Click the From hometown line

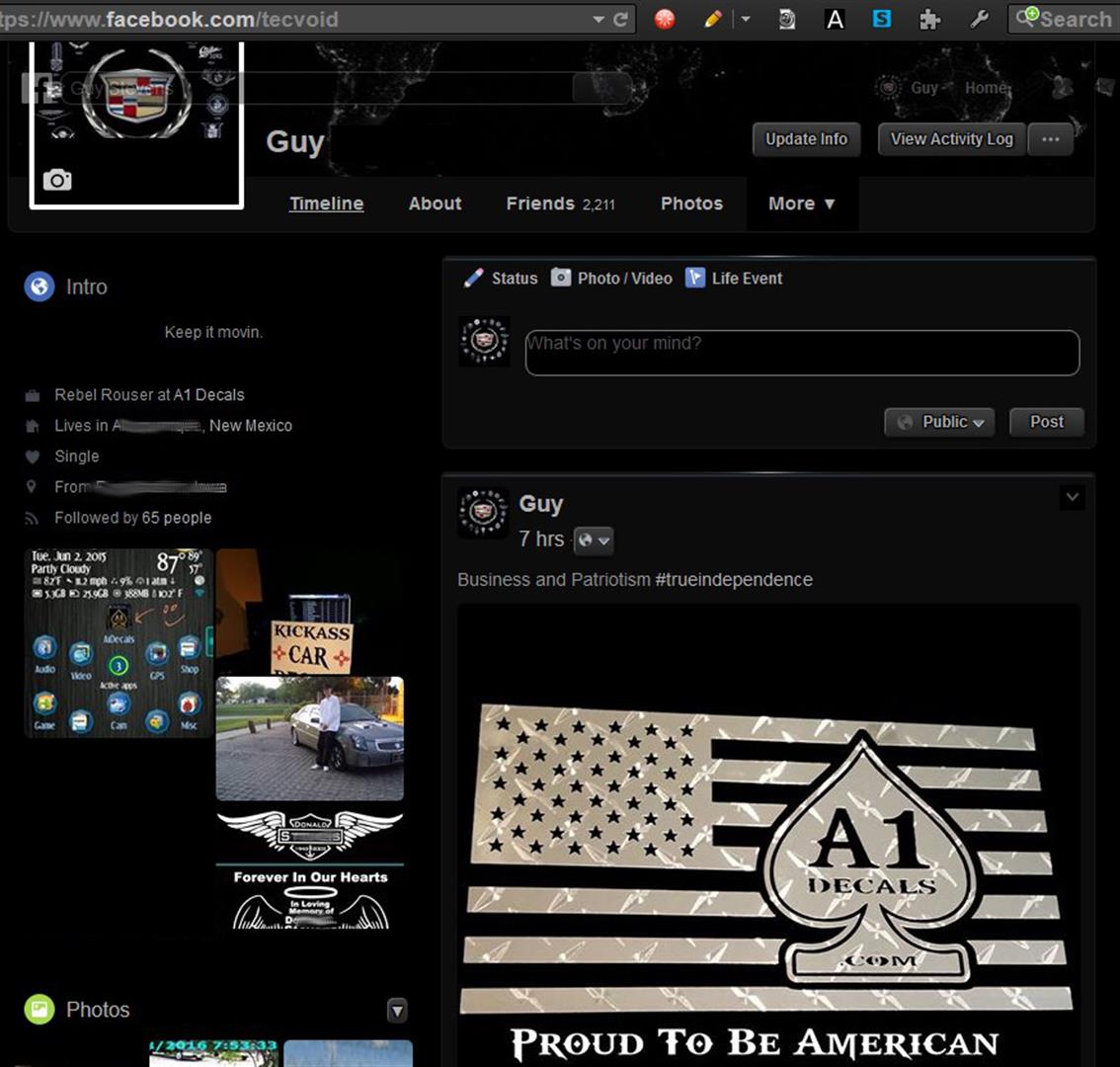coord(140,487)
